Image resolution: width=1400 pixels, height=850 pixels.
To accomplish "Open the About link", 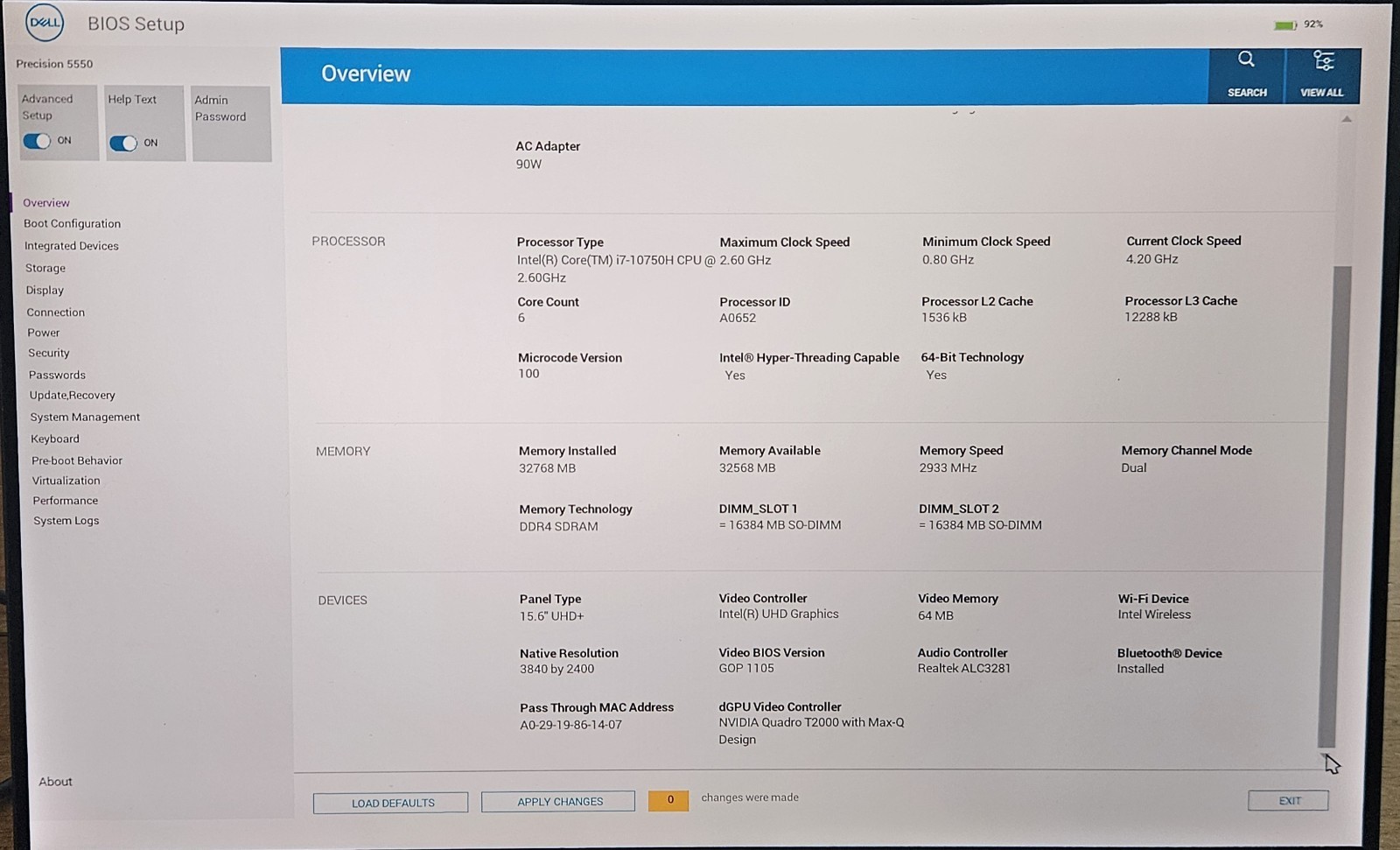I will pyautogui.click(x=55, y=782).
